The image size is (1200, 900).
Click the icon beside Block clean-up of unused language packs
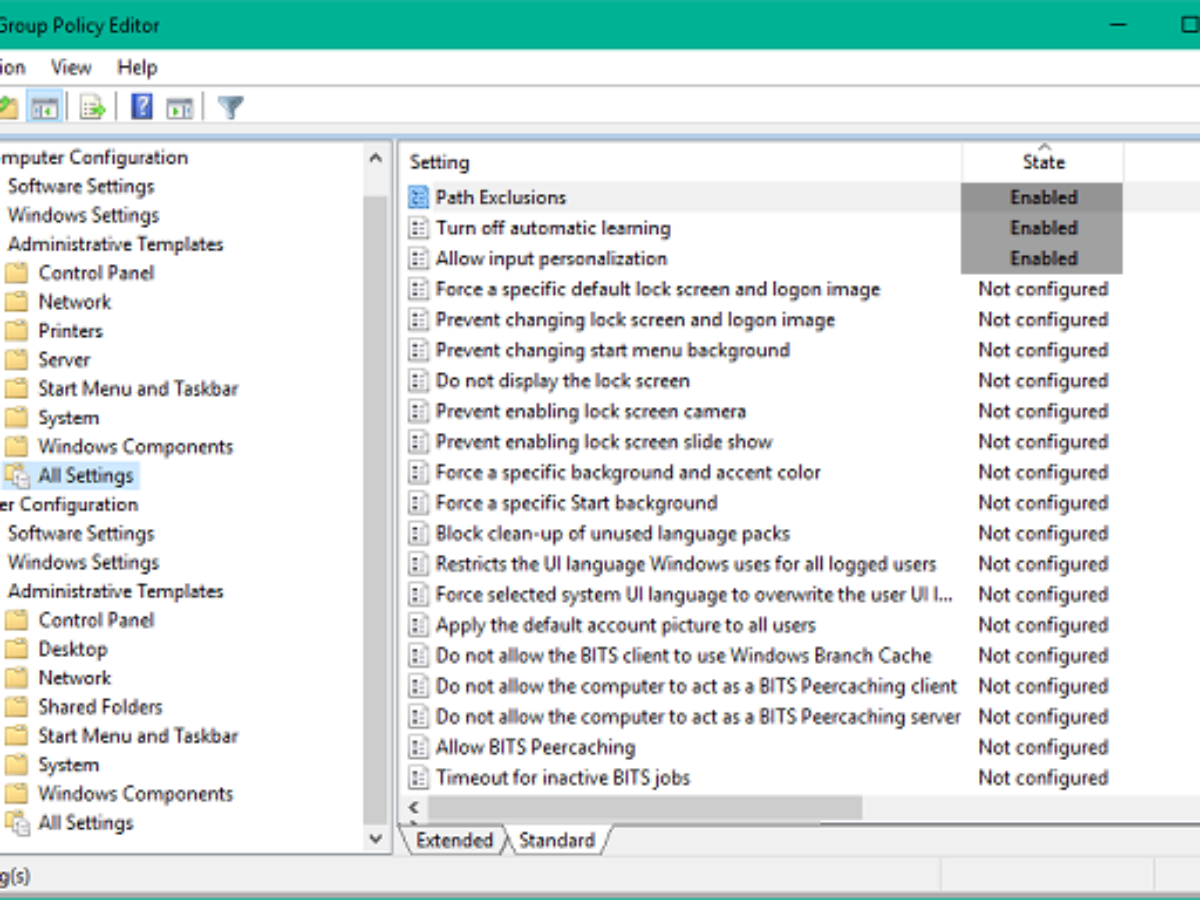[x=418, y=534]
